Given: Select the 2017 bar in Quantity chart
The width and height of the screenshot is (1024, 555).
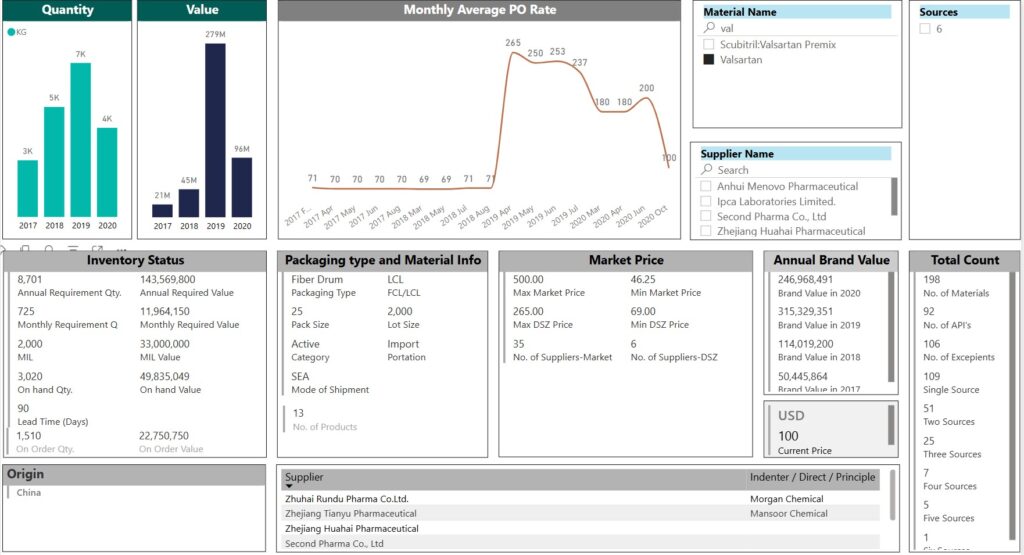Looking at the screenshot, I should [27, 189].
